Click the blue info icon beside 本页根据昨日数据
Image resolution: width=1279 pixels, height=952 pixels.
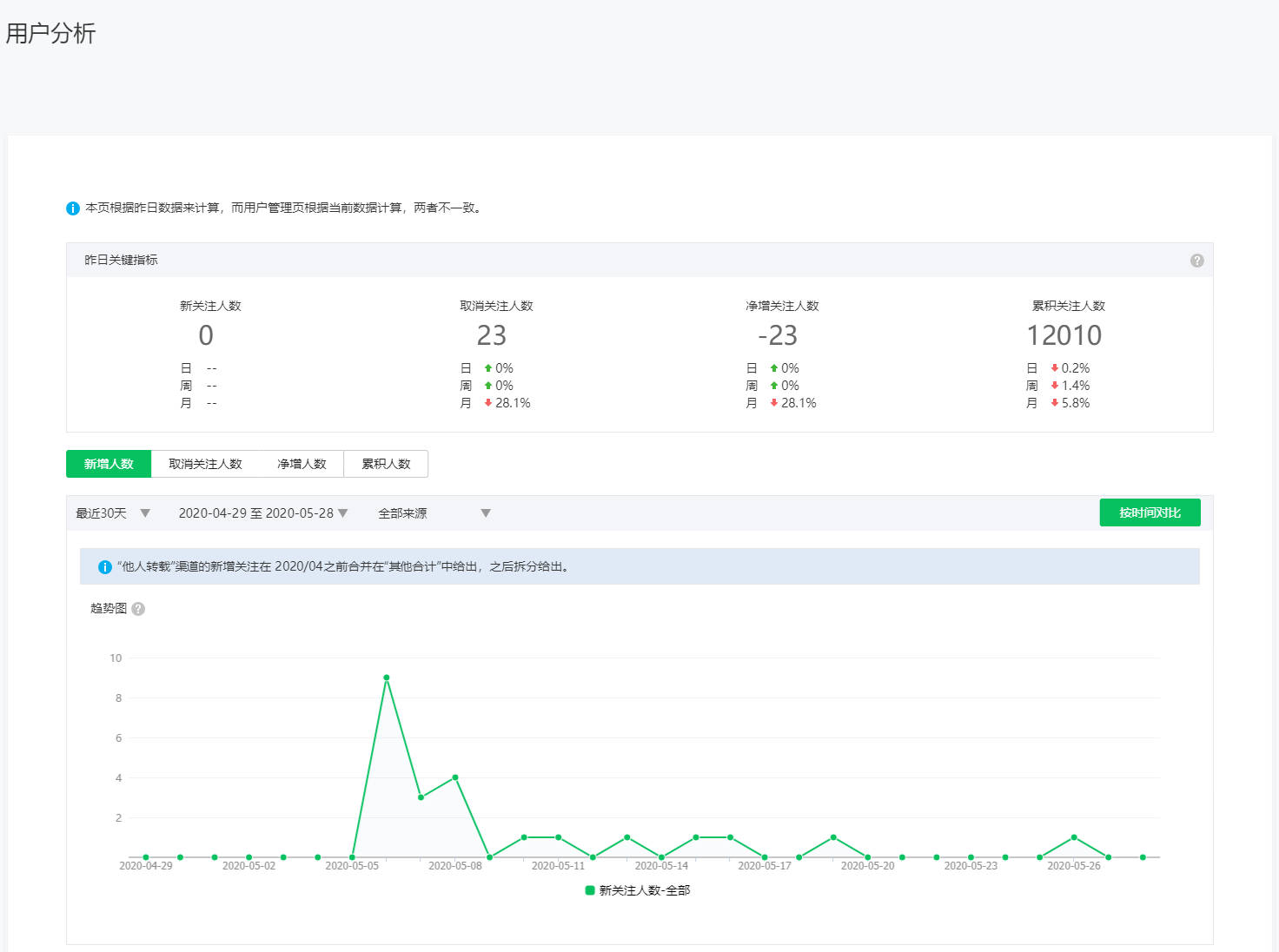pyautogui.click(x=73, y=208)
